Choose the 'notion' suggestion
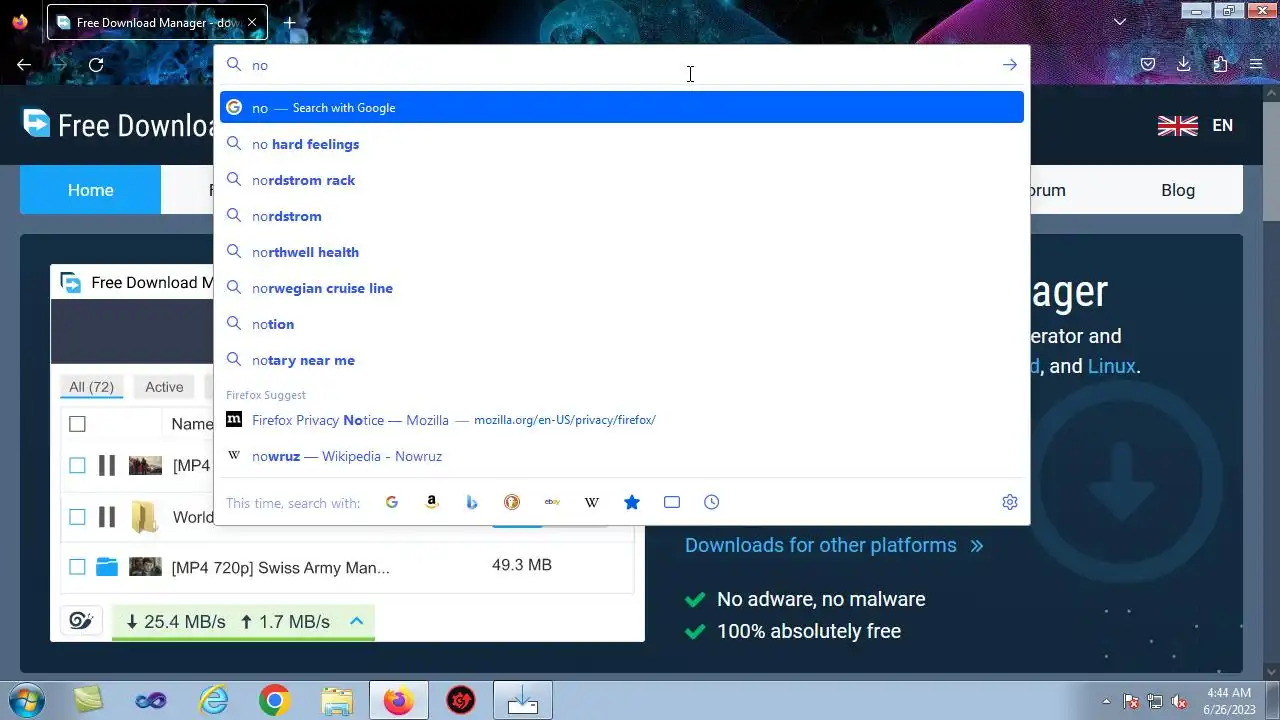Image resolution: width=1280 pixels, height=720 pixels. tap(622, 324)
